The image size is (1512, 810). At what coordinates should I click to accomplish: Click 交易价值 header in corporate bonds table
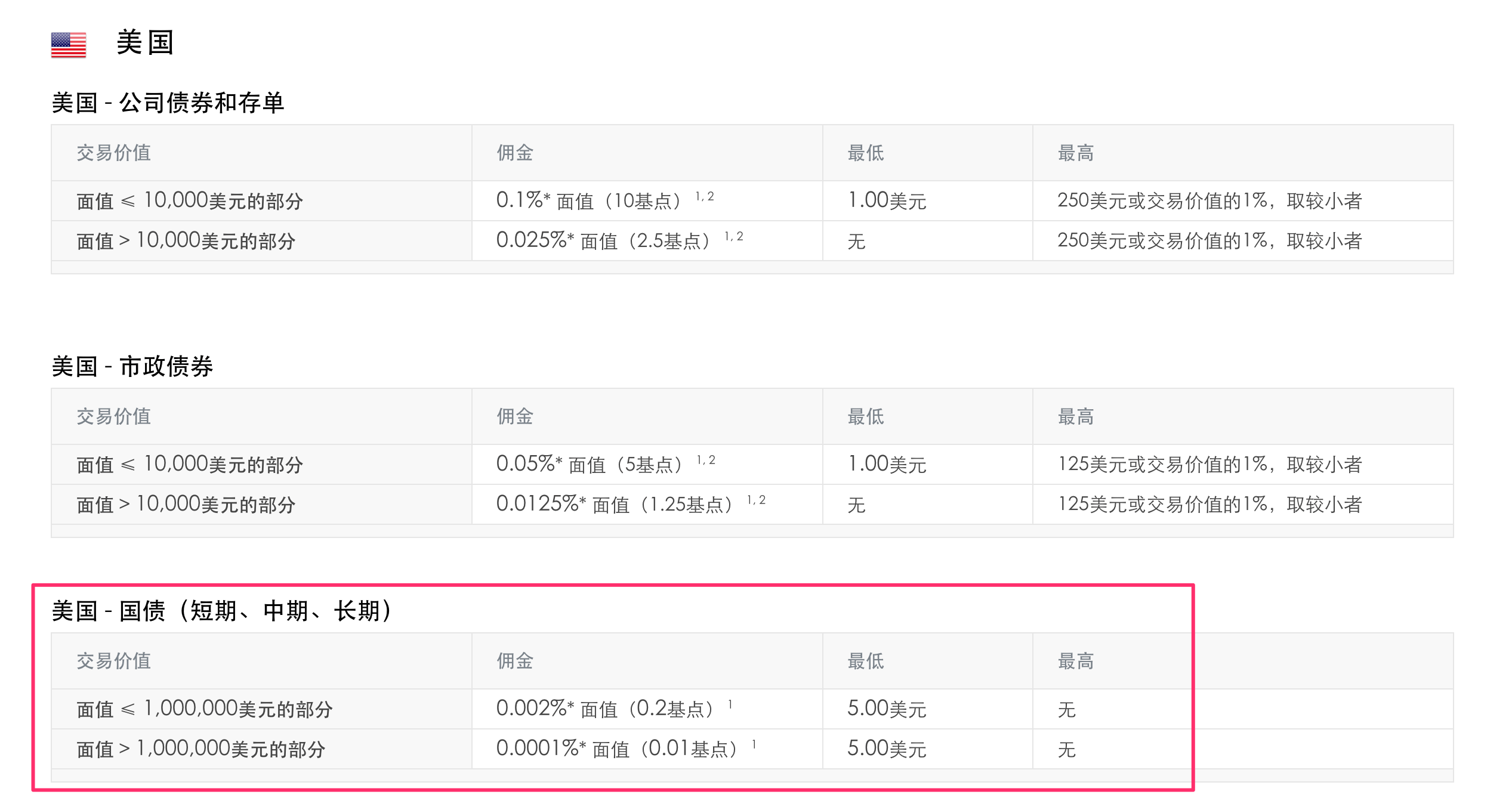pos(113,153)
